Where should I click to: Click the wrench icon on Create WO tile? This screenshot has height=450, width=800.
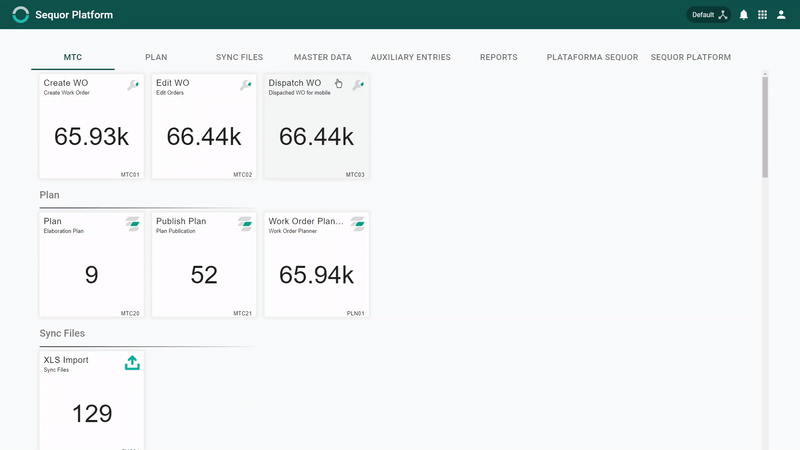pyautogui.click(x=133, y=85)
